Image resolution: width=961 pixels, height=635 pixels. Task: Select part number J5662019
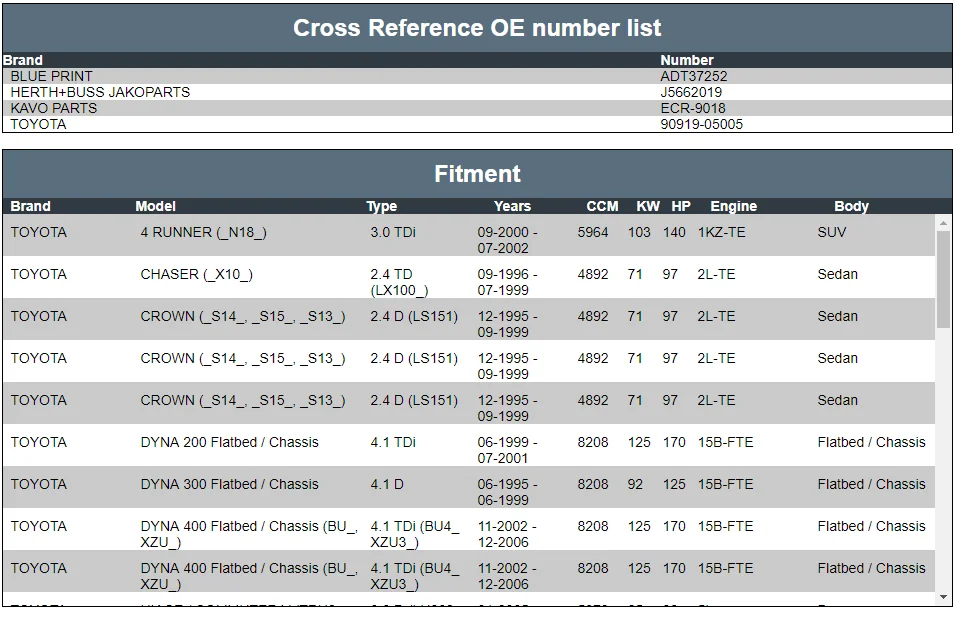click(691, 92)
